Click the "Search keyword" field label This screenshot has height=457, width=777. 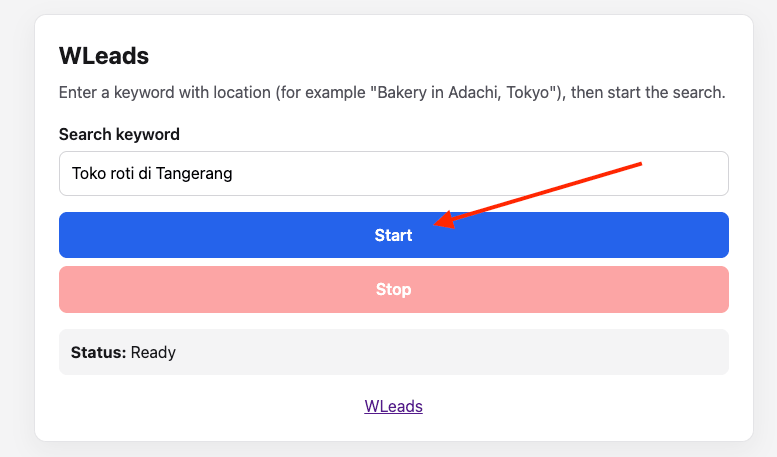pos(119,134)
